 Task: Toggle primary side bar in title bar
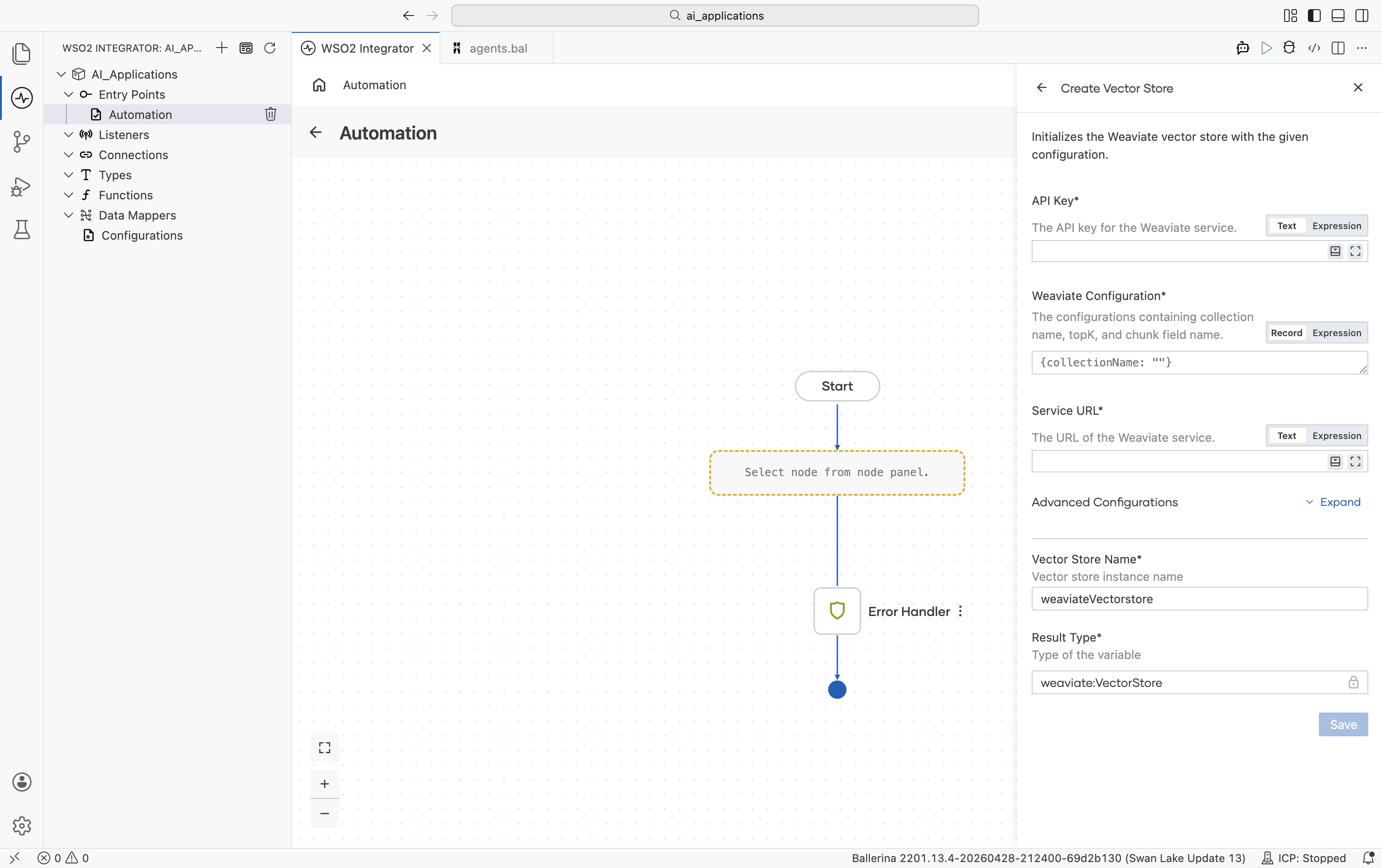[x=1314, y=16]
